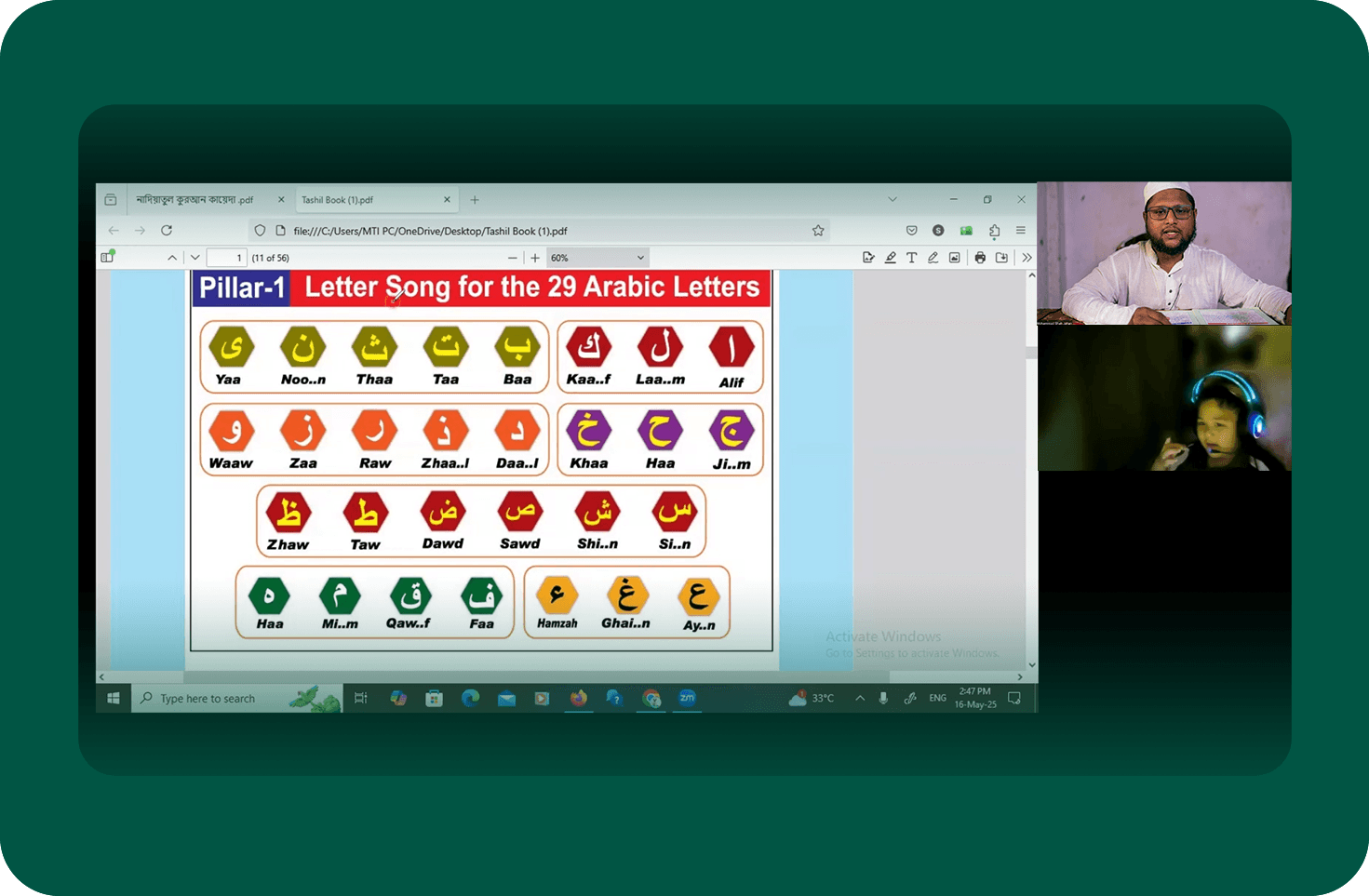1369x896 pixels.
Task: Click the ENG language indicator
Action: tap(937, 699)
